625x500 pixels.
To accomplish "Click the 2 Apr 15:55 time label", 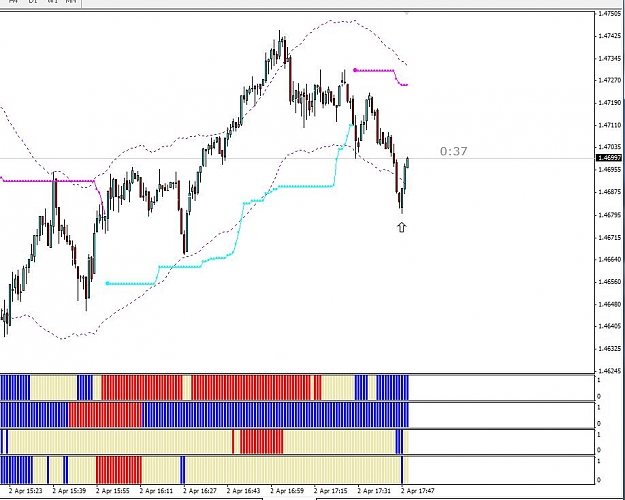I will coord(113,491).
